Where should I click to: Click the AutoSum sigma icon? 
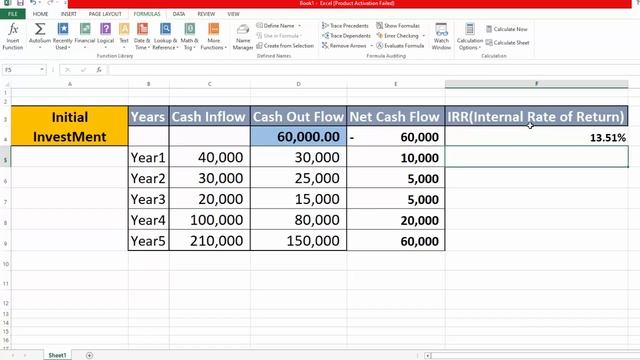pyautogui.click(x=40, y=29)
